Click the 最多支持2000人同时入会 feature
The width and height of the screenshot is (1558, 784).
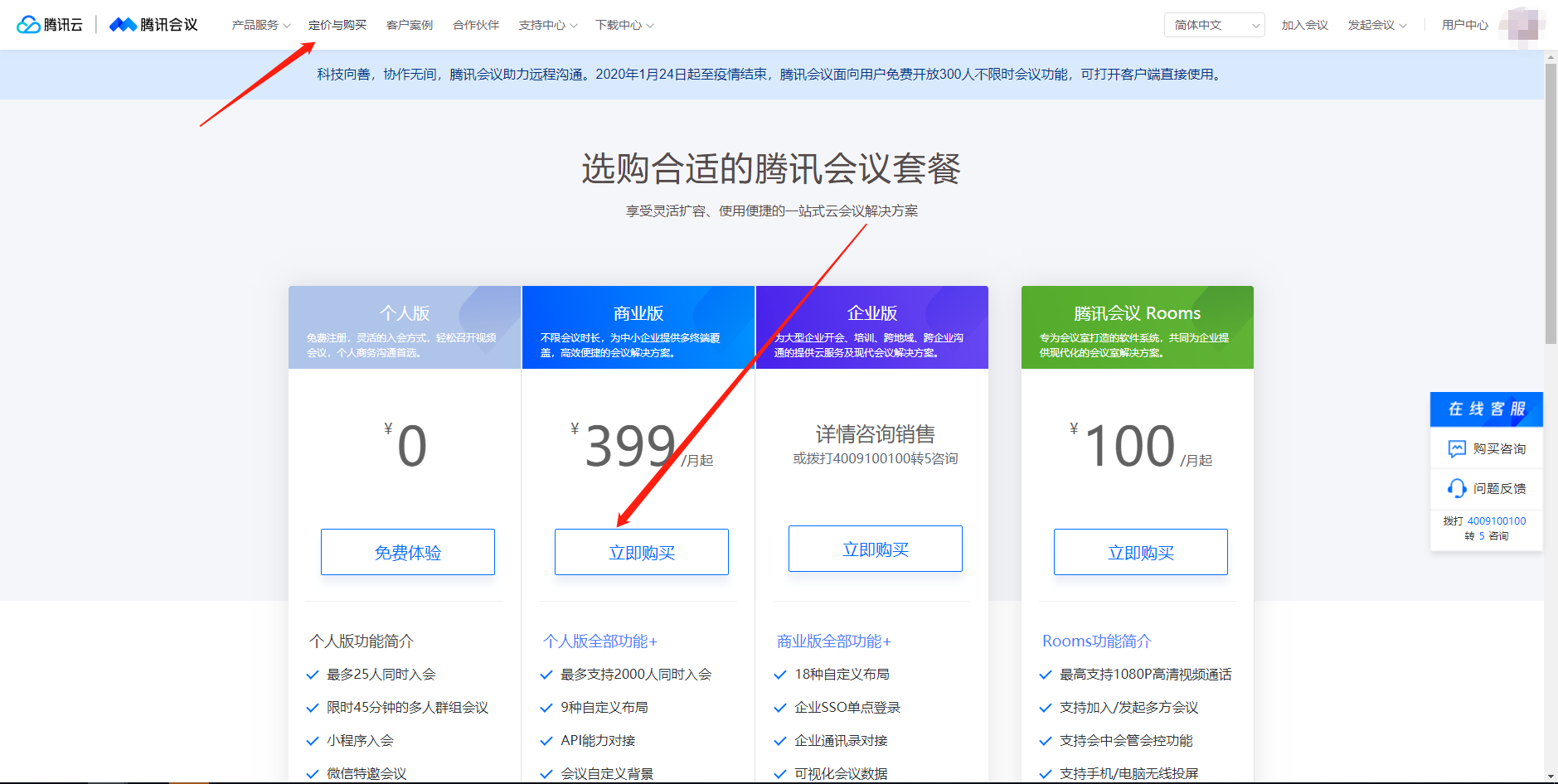(x=636, y=674)
